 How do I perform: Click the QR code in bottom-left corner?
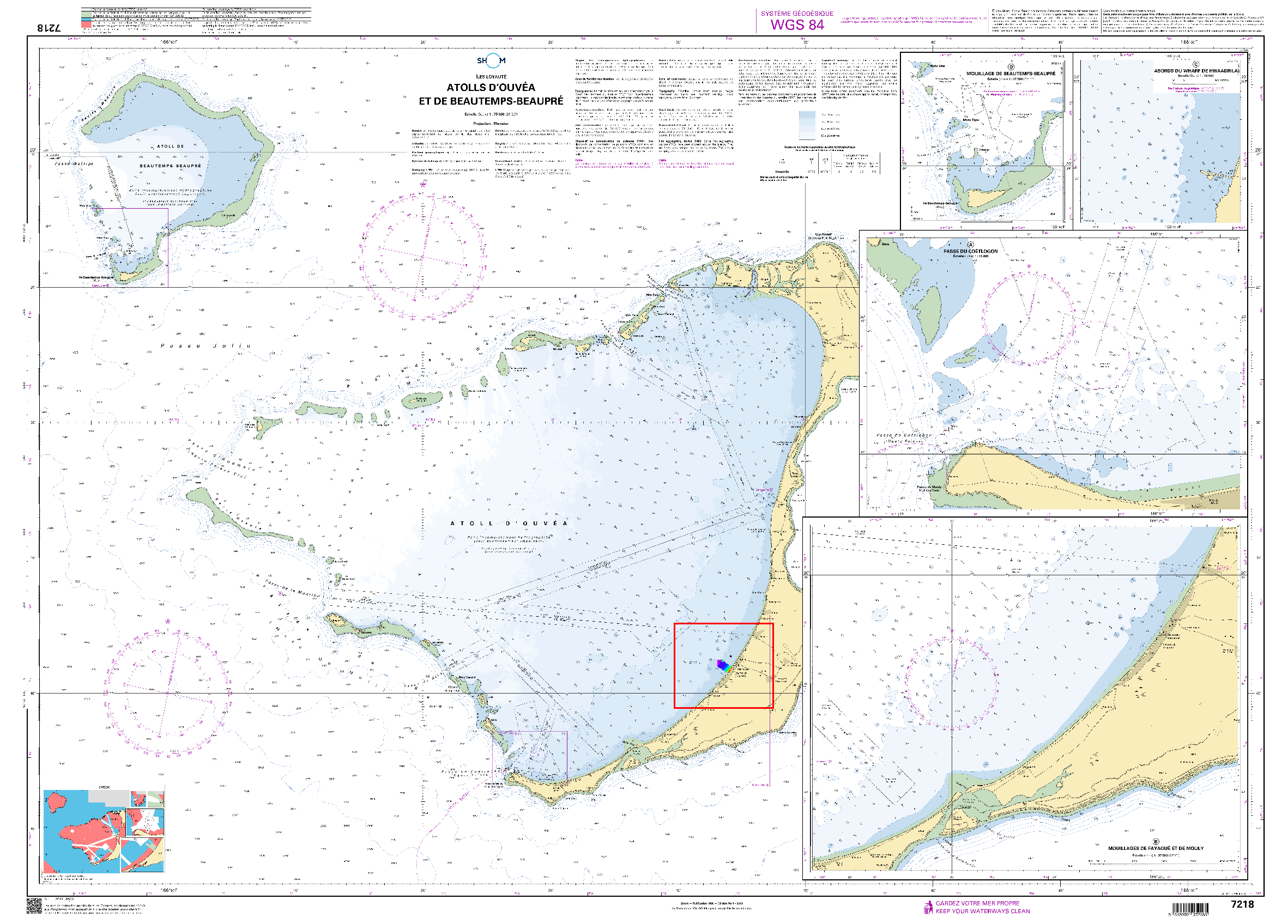coord(35,905)
